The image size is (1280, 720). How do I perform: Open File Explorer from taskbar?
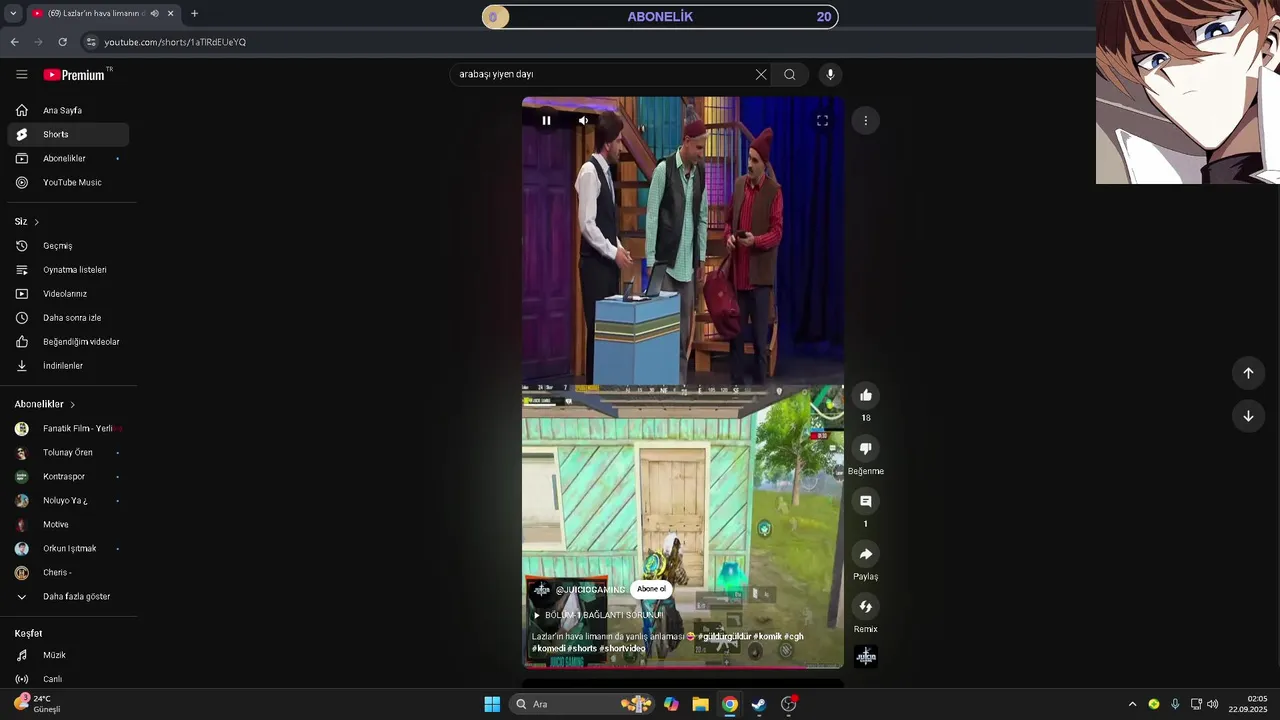pyautogui.click(x=700, y=704)
